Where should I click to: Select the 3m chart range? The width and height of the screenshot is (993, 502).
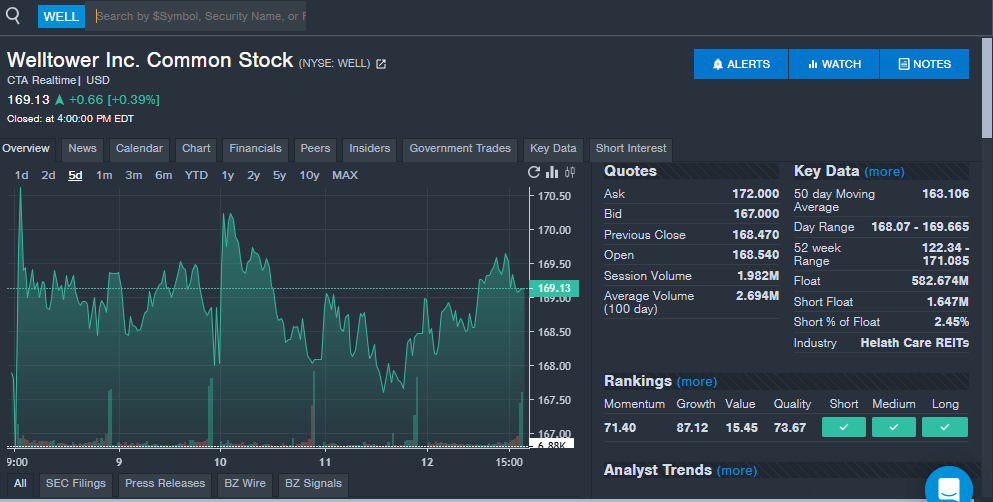[x=133, y=175]
